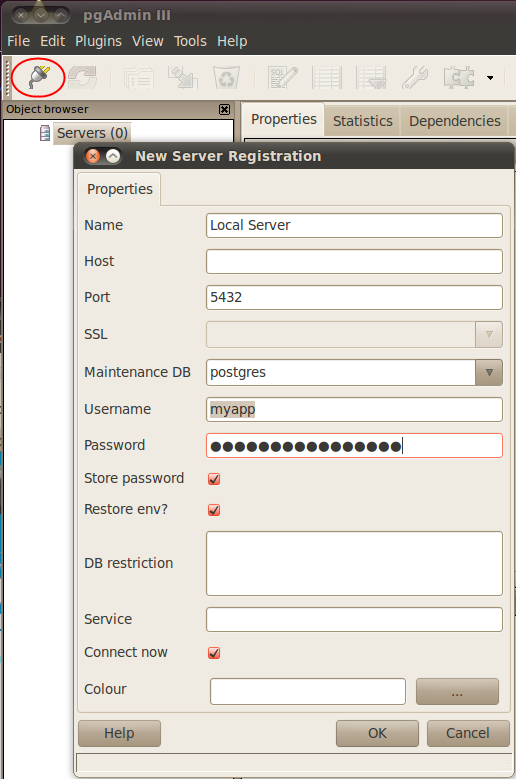
Task: Click the Maintenance wrench icon
Action: 415,78
